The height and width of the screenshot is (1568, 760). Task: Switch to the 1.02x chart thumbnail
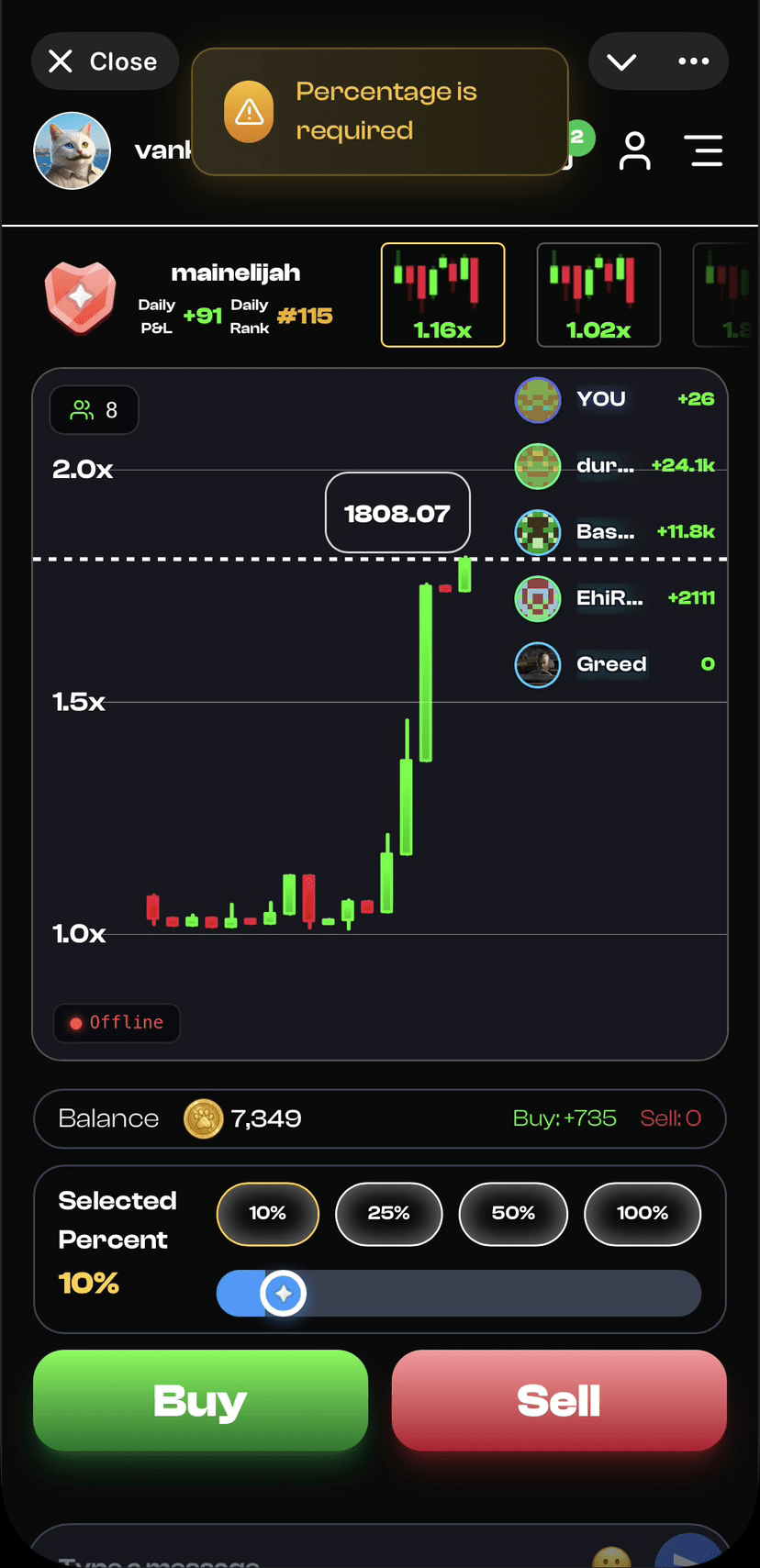click(598, 295)
